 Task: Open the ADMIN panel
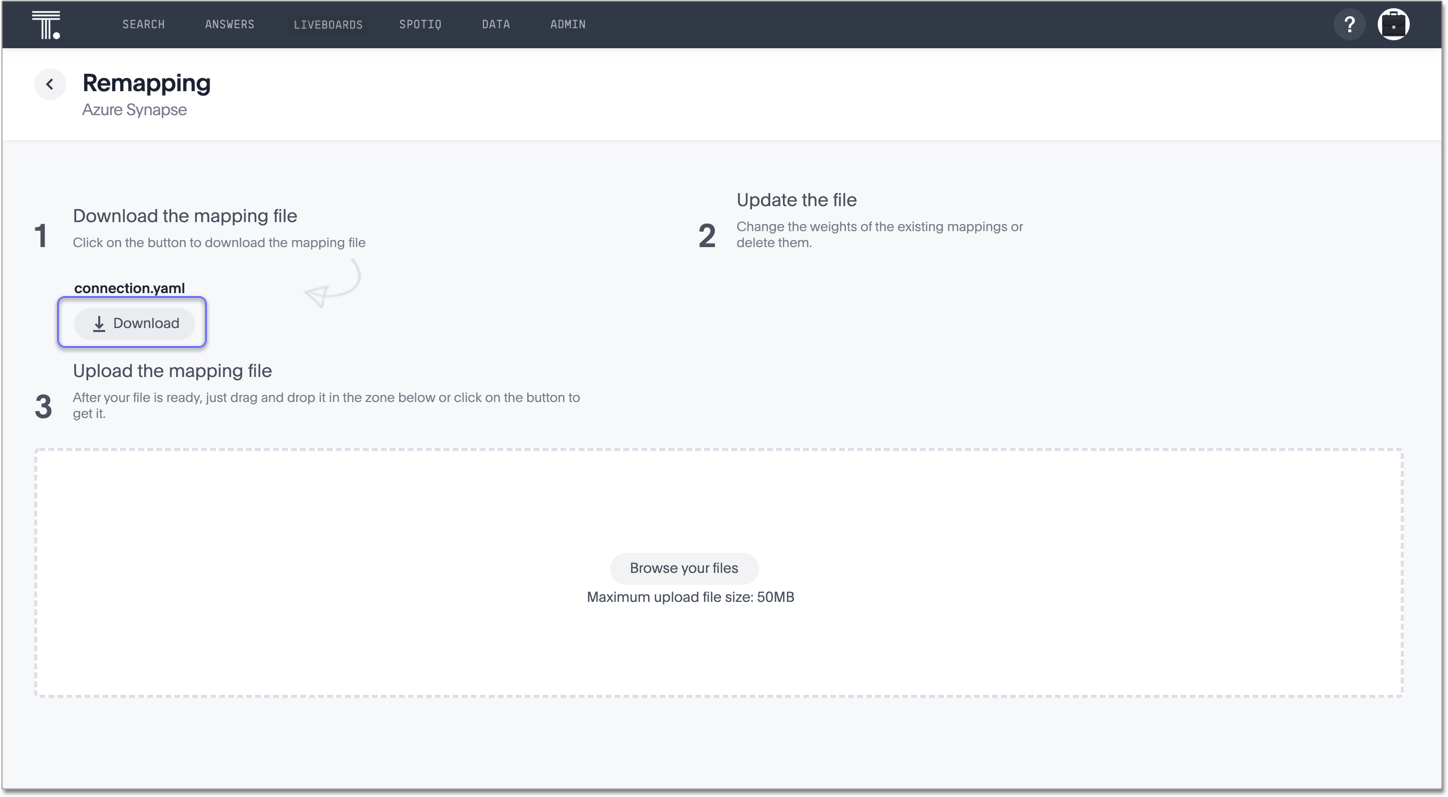click(x=567, y=24)
